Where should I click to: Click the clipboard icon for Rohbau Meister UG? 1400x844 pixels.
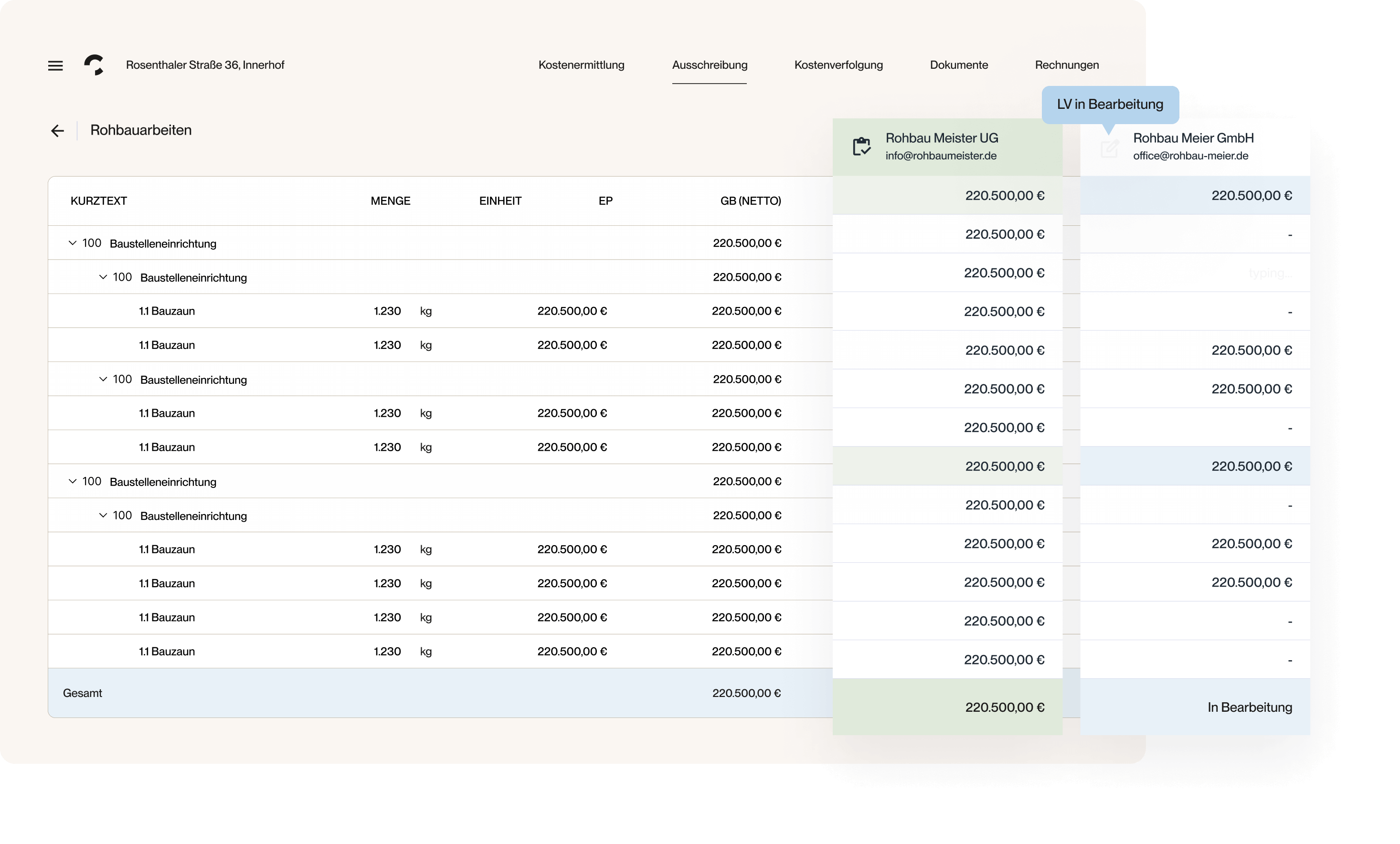[861, 146]
